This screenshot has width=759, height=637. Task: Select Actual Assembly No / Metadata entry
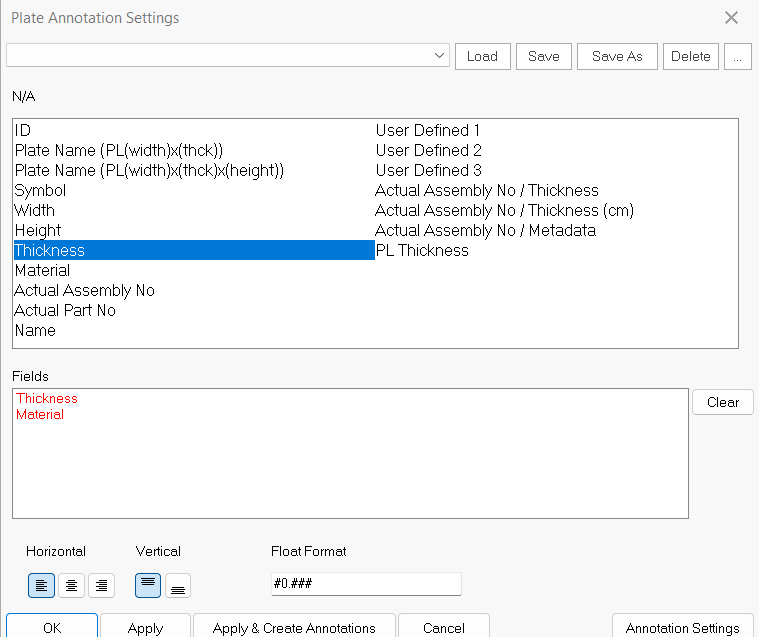485,231
